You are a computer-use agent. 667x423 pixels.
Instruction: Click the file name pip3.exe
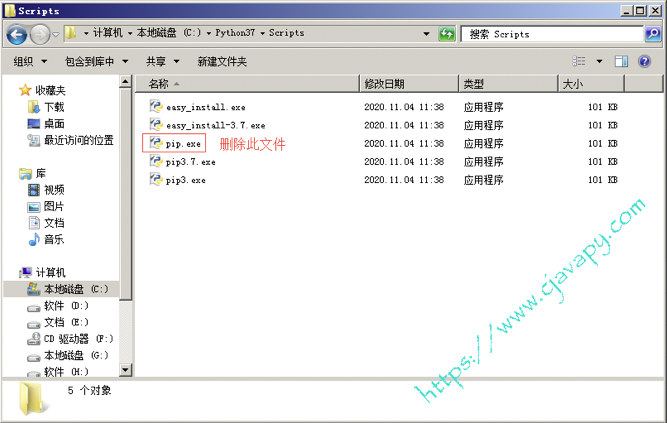click(x=185, y=180)
